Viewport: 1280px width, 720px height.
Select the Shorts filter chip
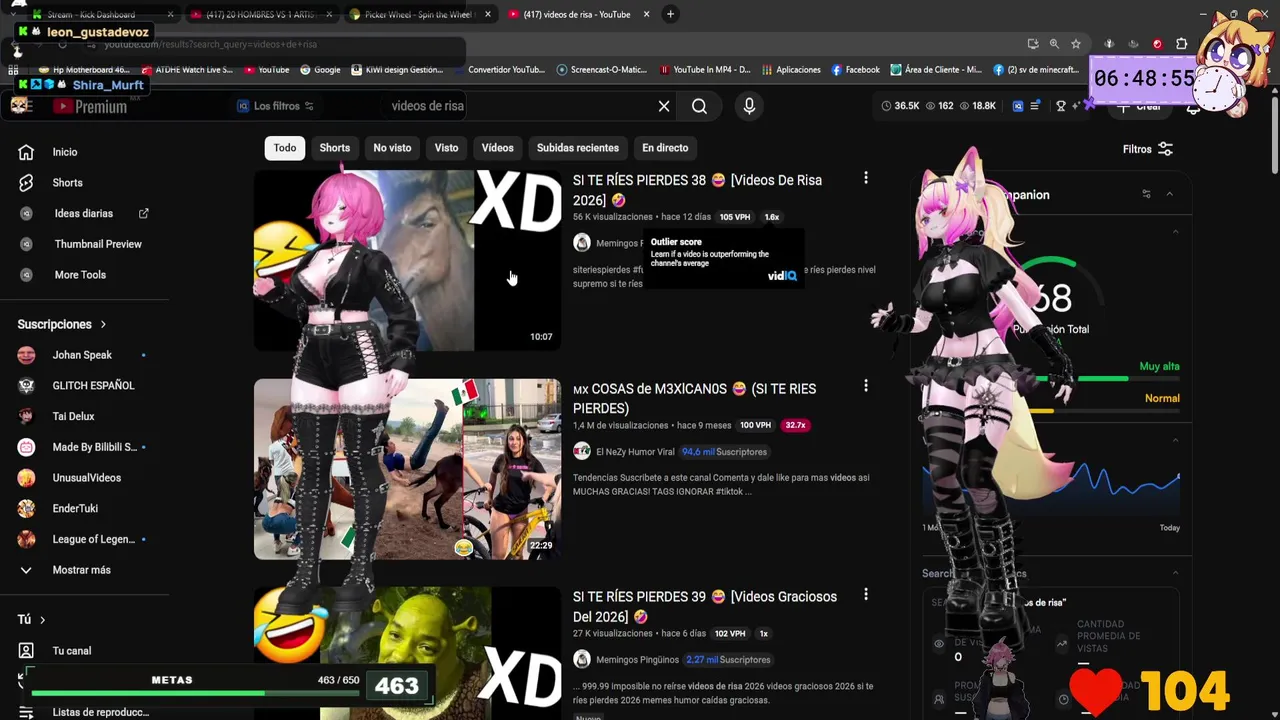[335, 148]
